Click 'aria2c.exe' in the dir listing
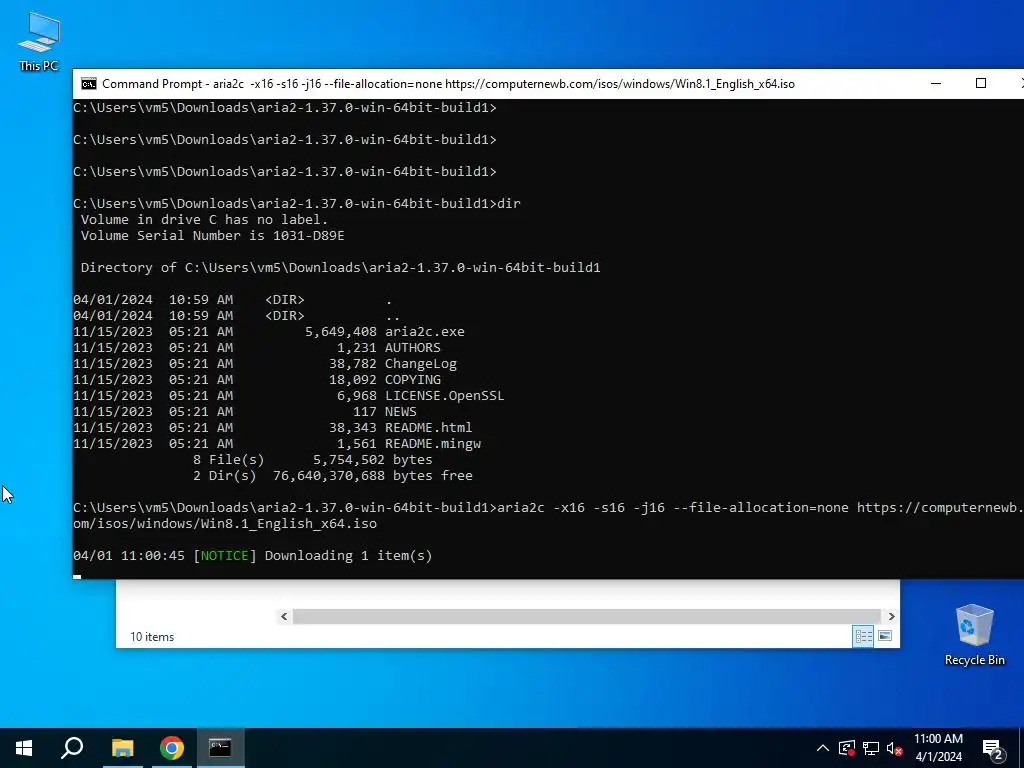 [424, 332]
